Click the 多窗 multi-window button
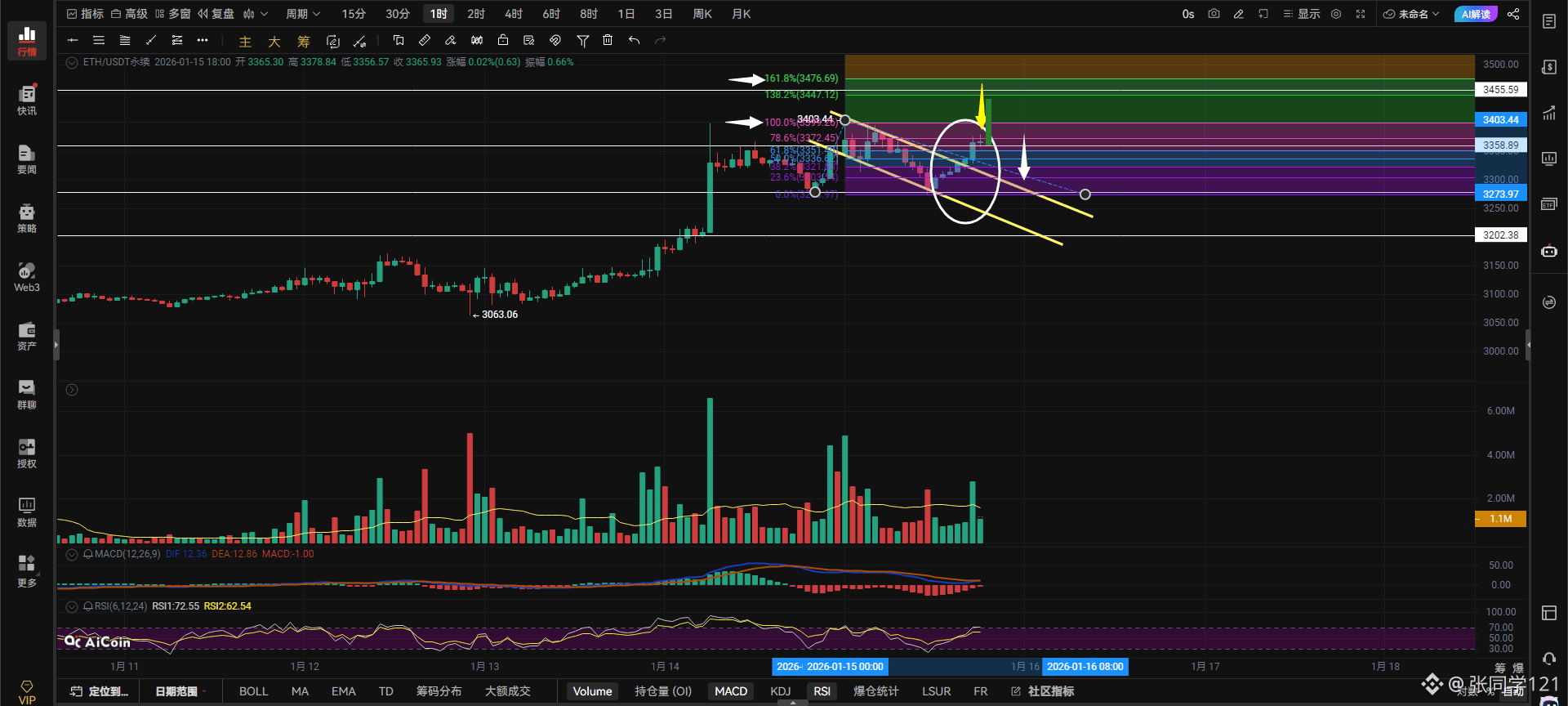 173,14
